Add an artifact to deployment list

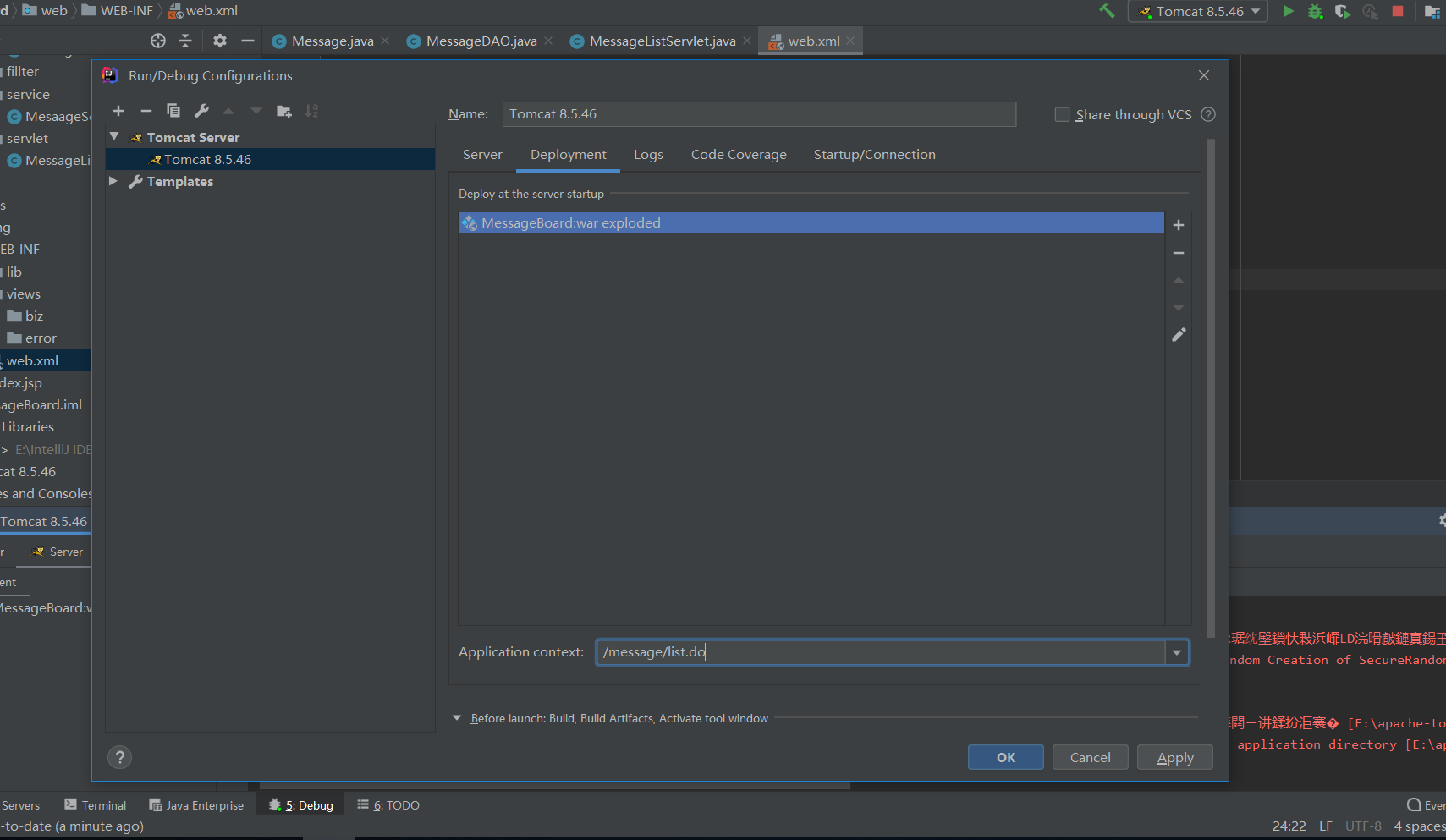(1179, 225)
